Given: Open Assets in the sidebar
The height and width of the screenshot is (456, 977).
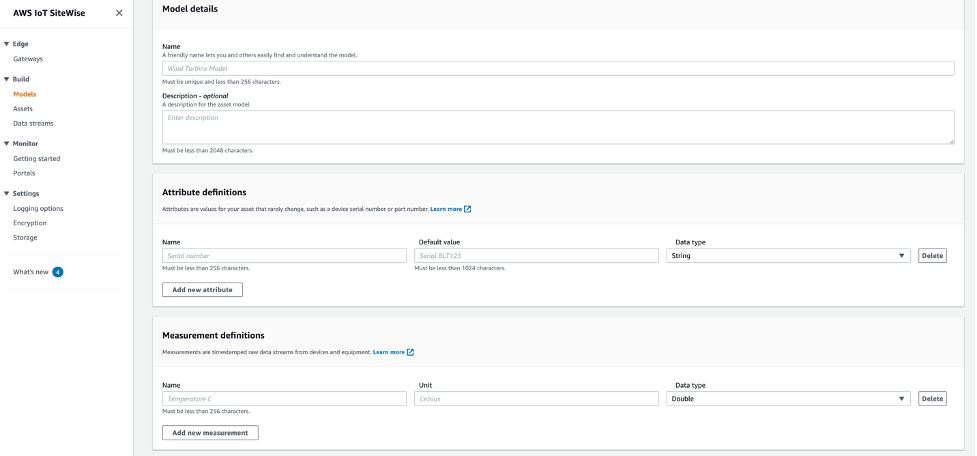Looking at the screenshot, I should click(x=23, y=108).
